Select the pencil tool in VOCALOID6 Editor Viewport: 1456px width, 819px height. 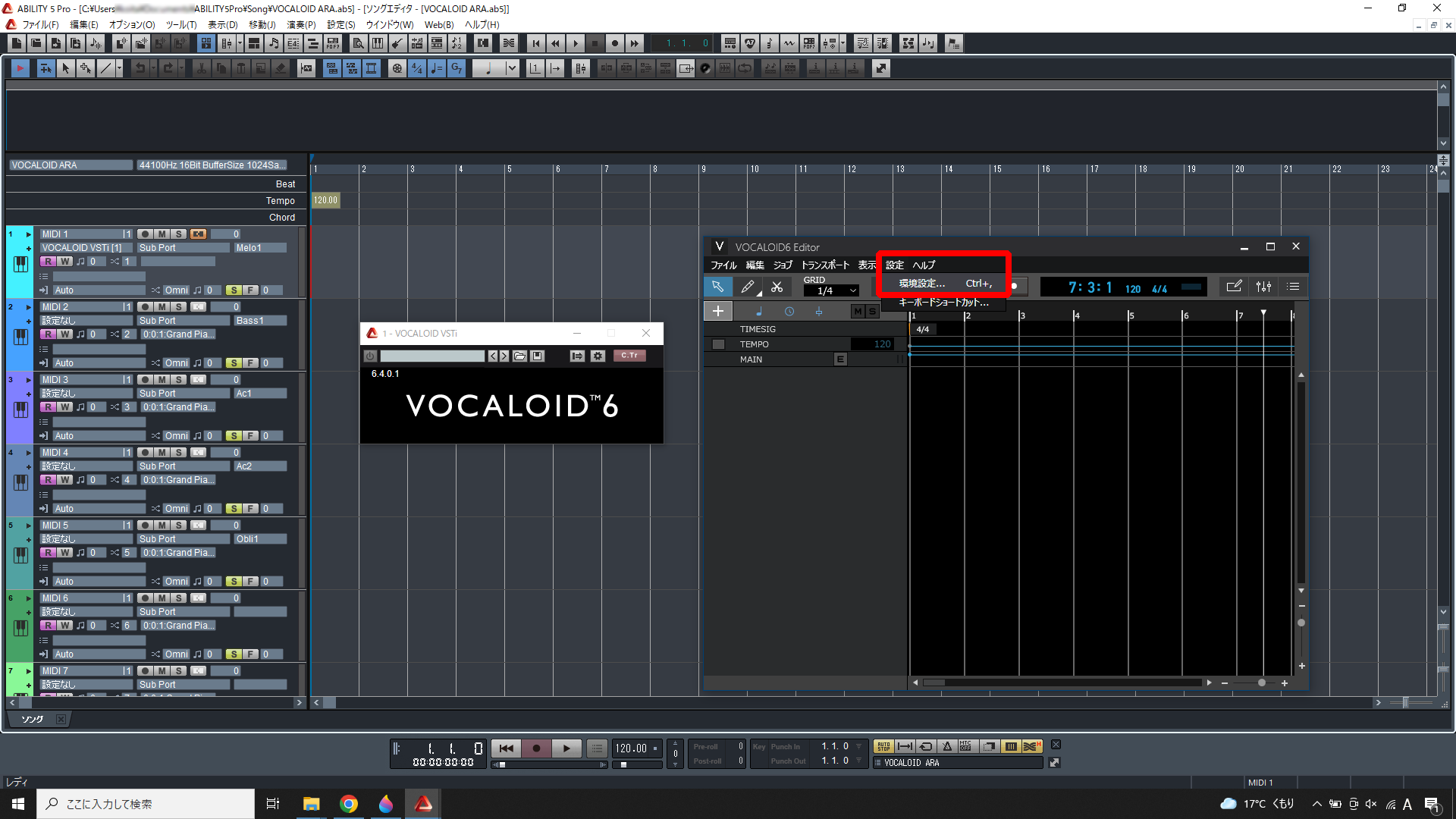click(748, 287)
